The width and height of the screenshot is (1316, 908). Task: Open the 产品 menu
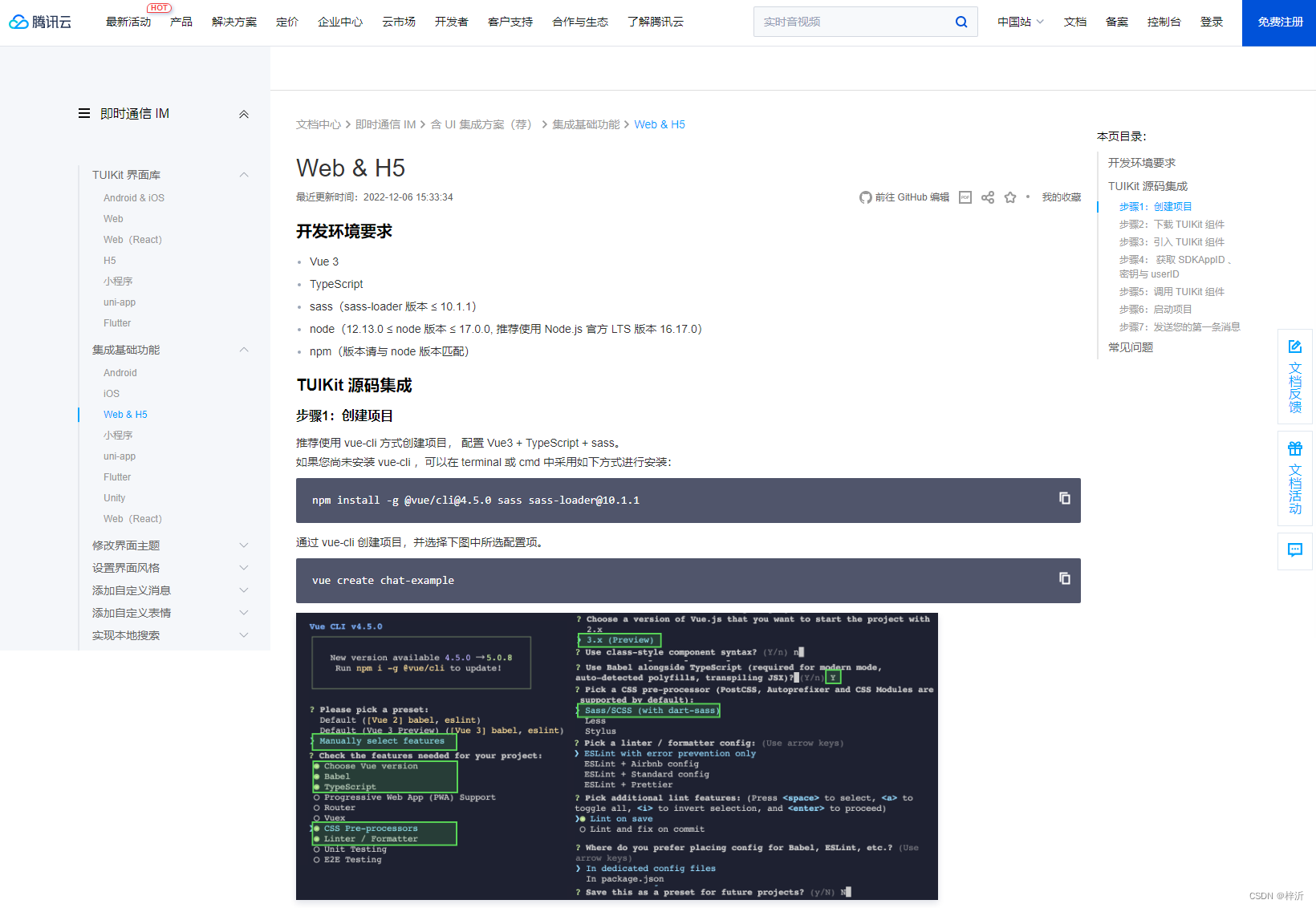click(181, 22)
